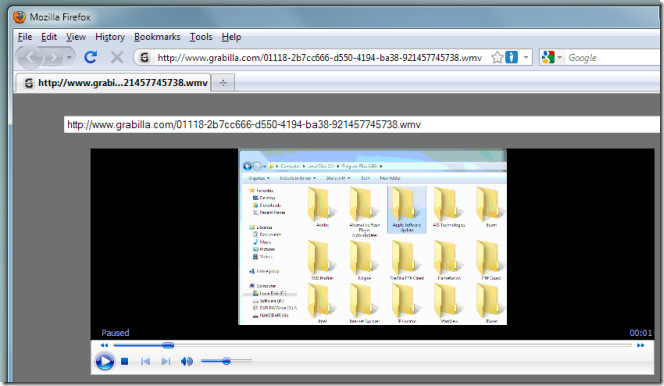Click the Firefox logo in title bar
664x386 pixels.
click(19, 17)
